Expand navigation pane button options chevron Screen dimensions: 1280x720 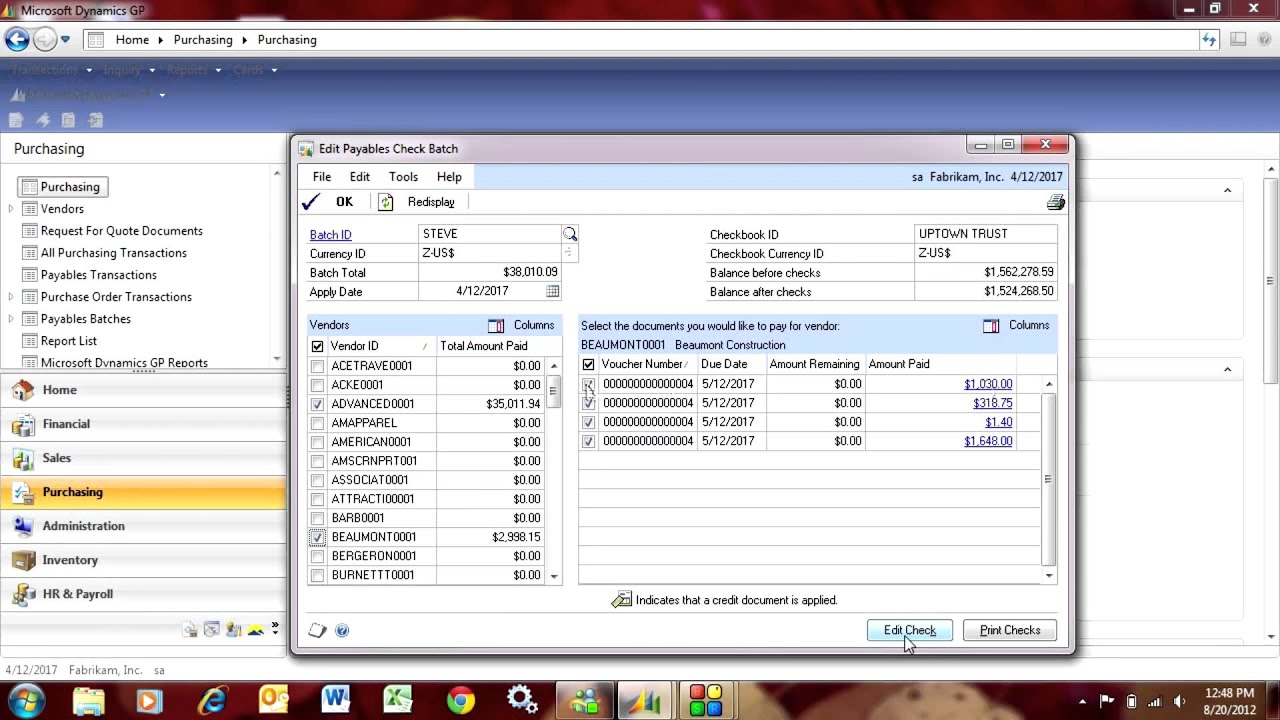(275, 629)
